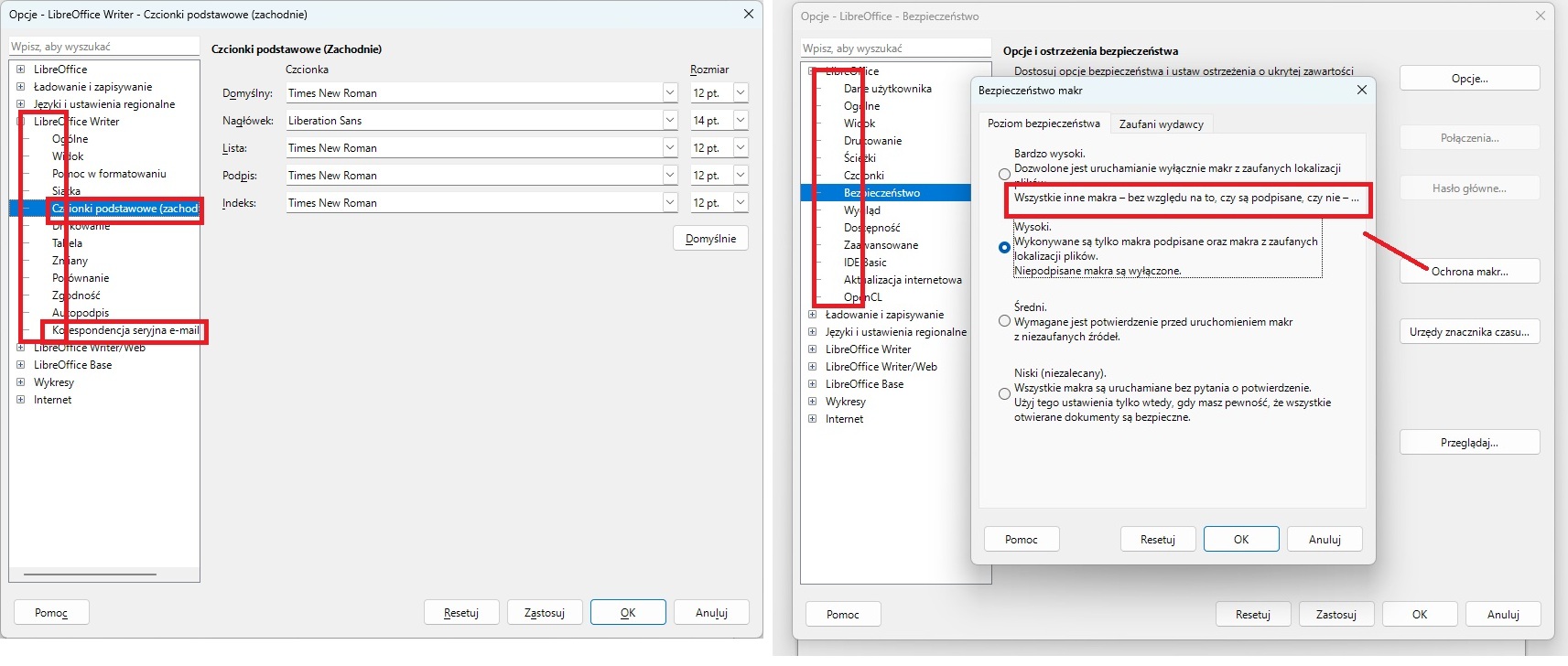Select Aktualizacja internetowa tree item

tap(903, 280)
